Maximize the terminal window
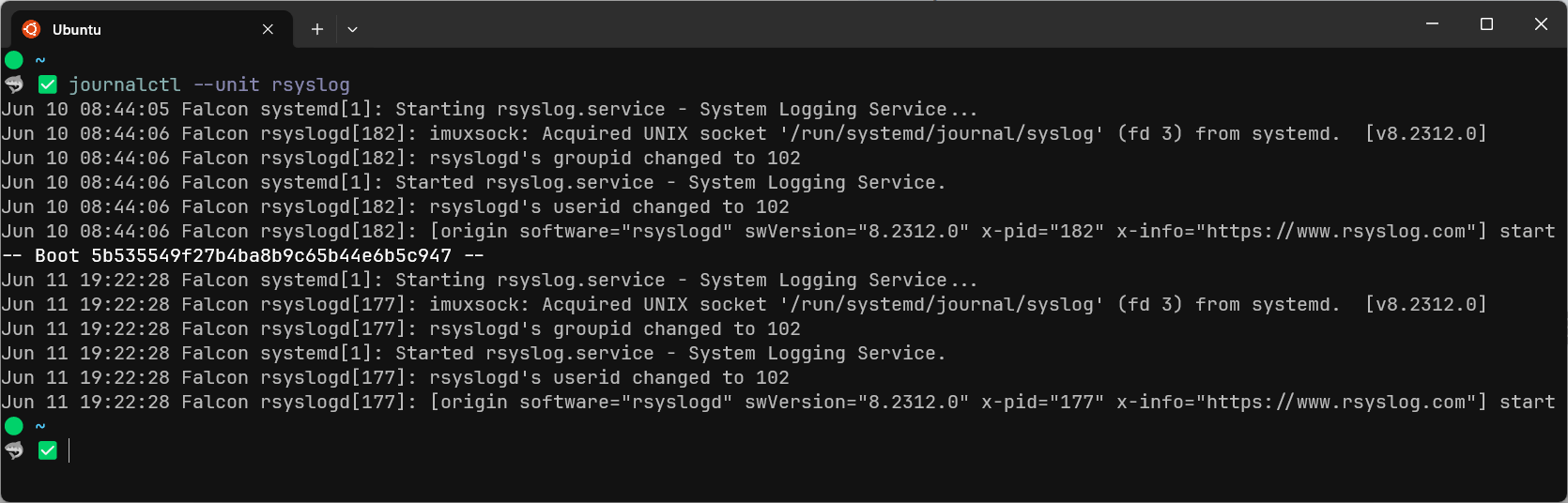 (x=1486, y=24)
